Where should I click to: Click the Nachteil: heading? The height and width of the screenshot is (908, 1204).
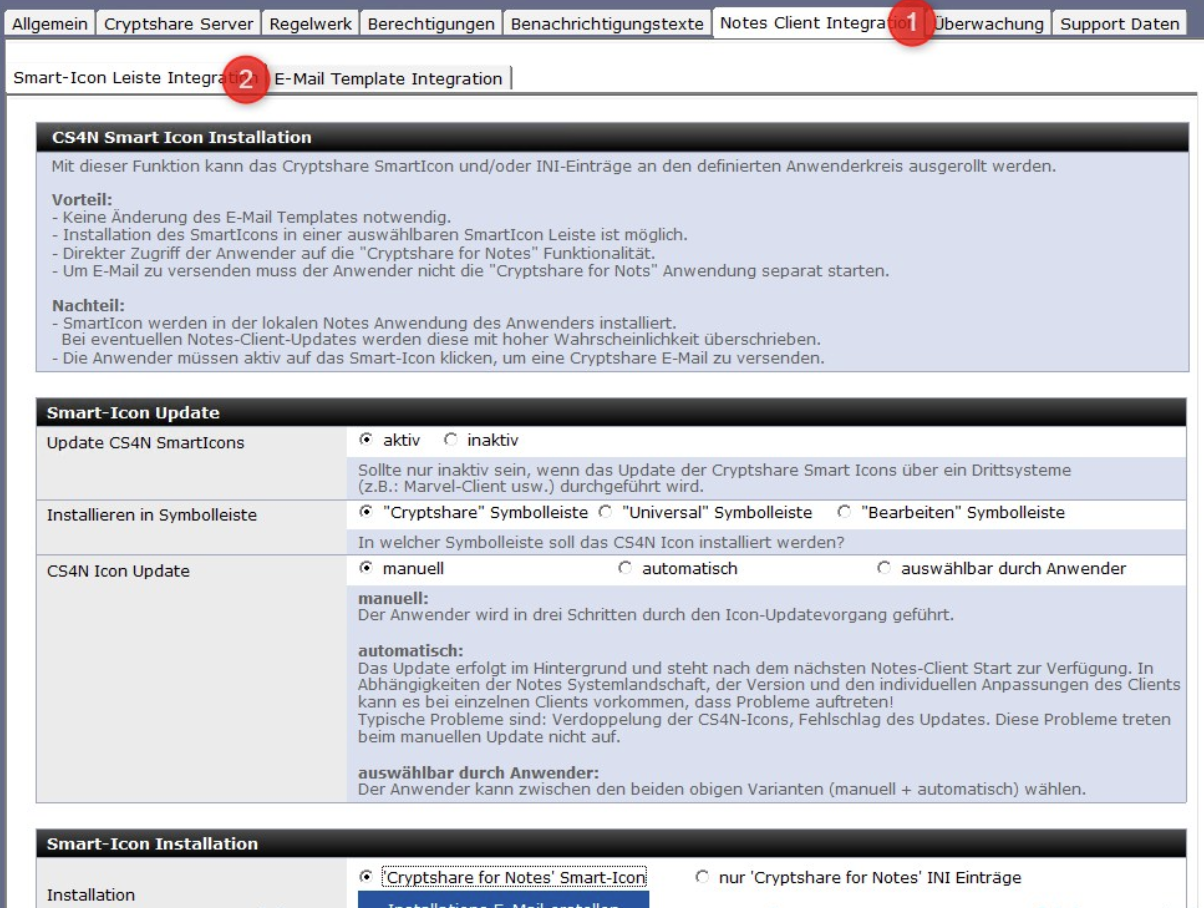click(88, 305)
